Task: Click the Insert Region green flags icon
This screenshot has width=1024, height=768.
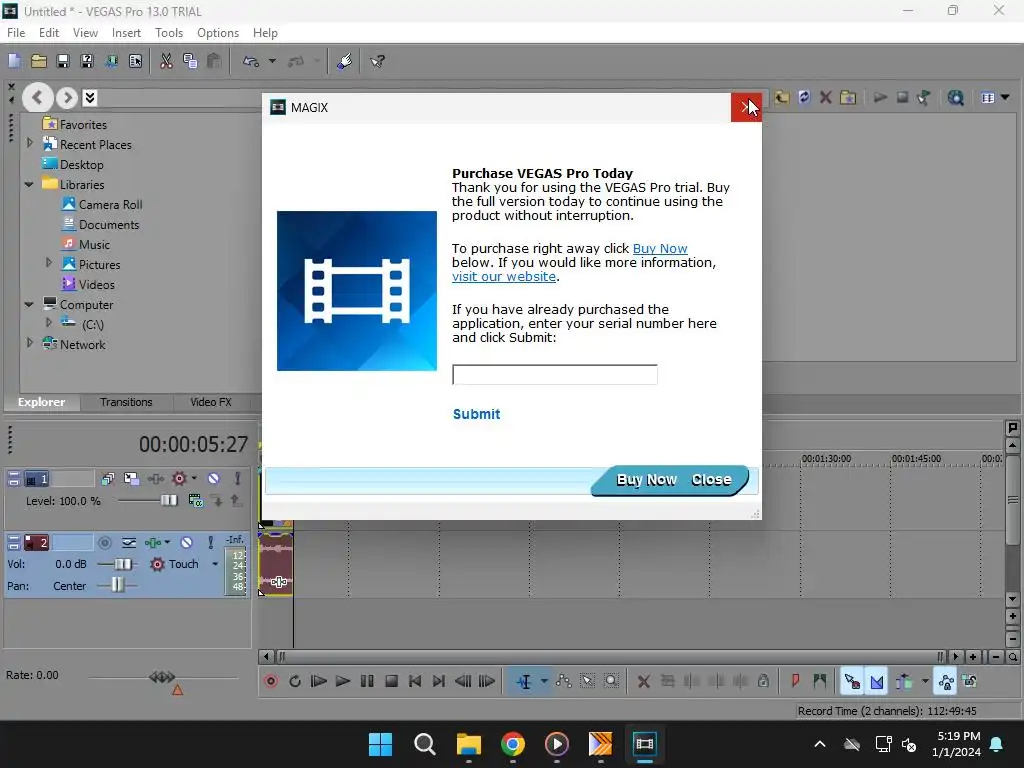Action: [x=820, y=681]
